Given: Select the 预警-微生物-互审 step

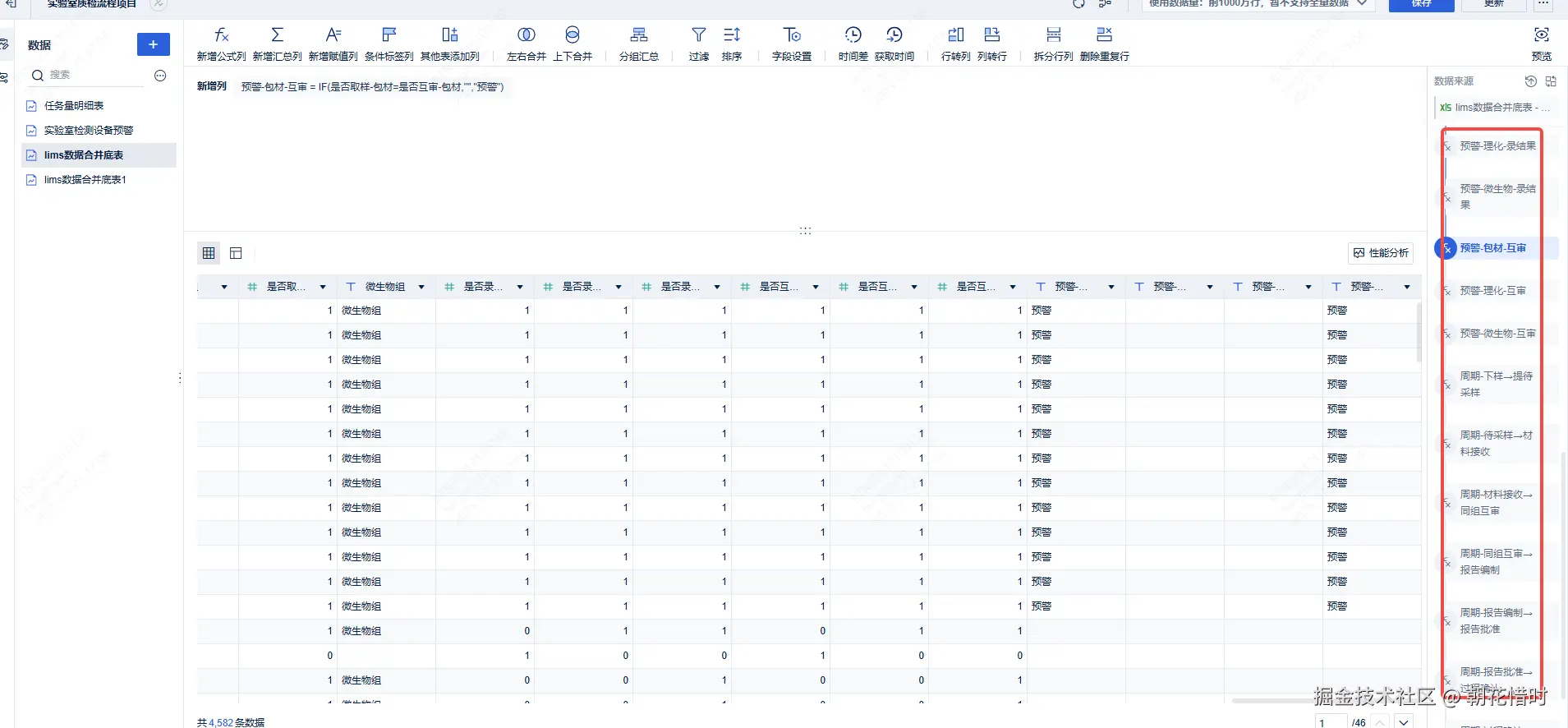Looking at the screenshot, I should 1497,334.
